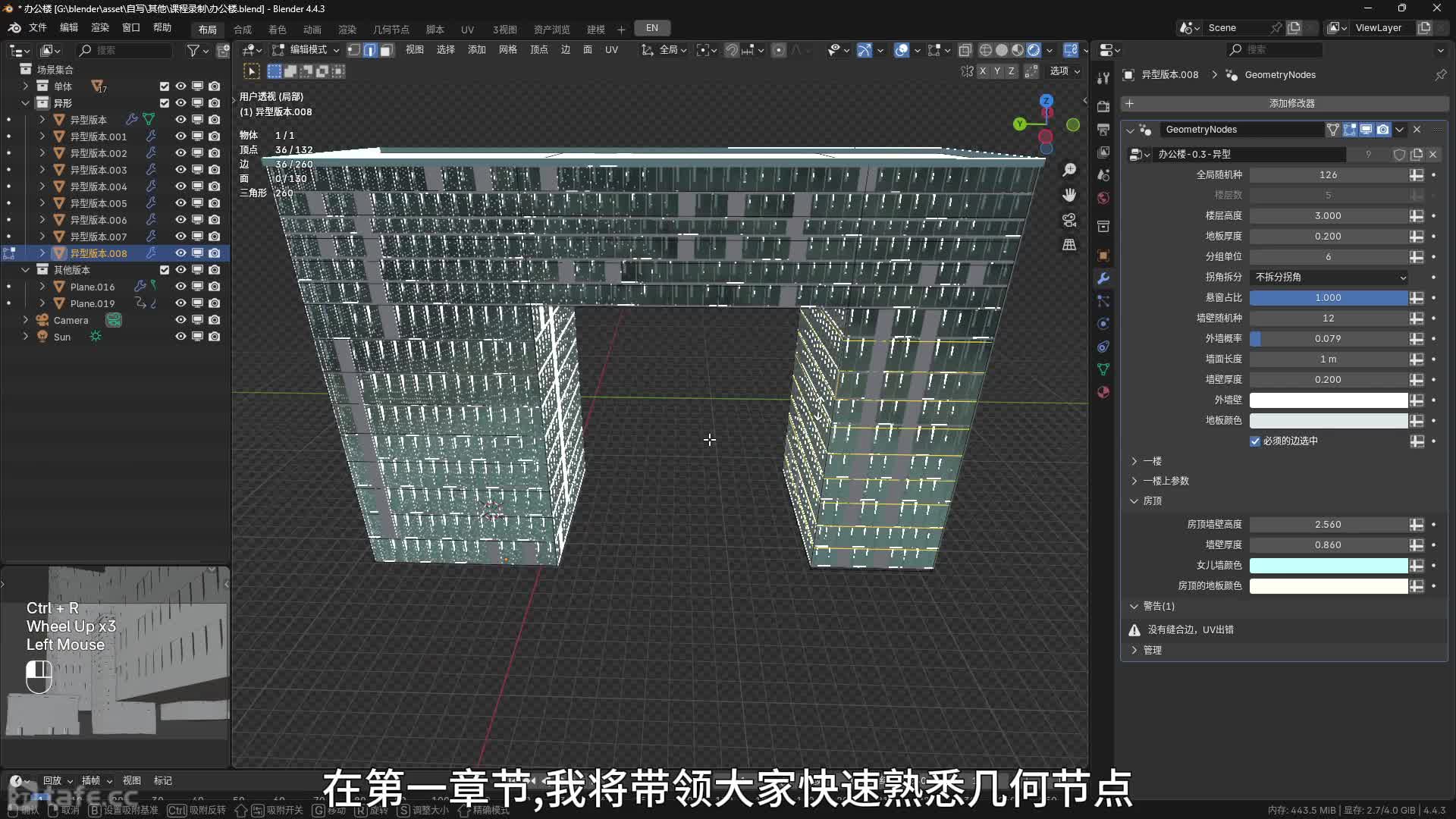The image size is (1456, 819).
Task: Remove GeometryNodes modifier with X
Action: click(1417, 130)
